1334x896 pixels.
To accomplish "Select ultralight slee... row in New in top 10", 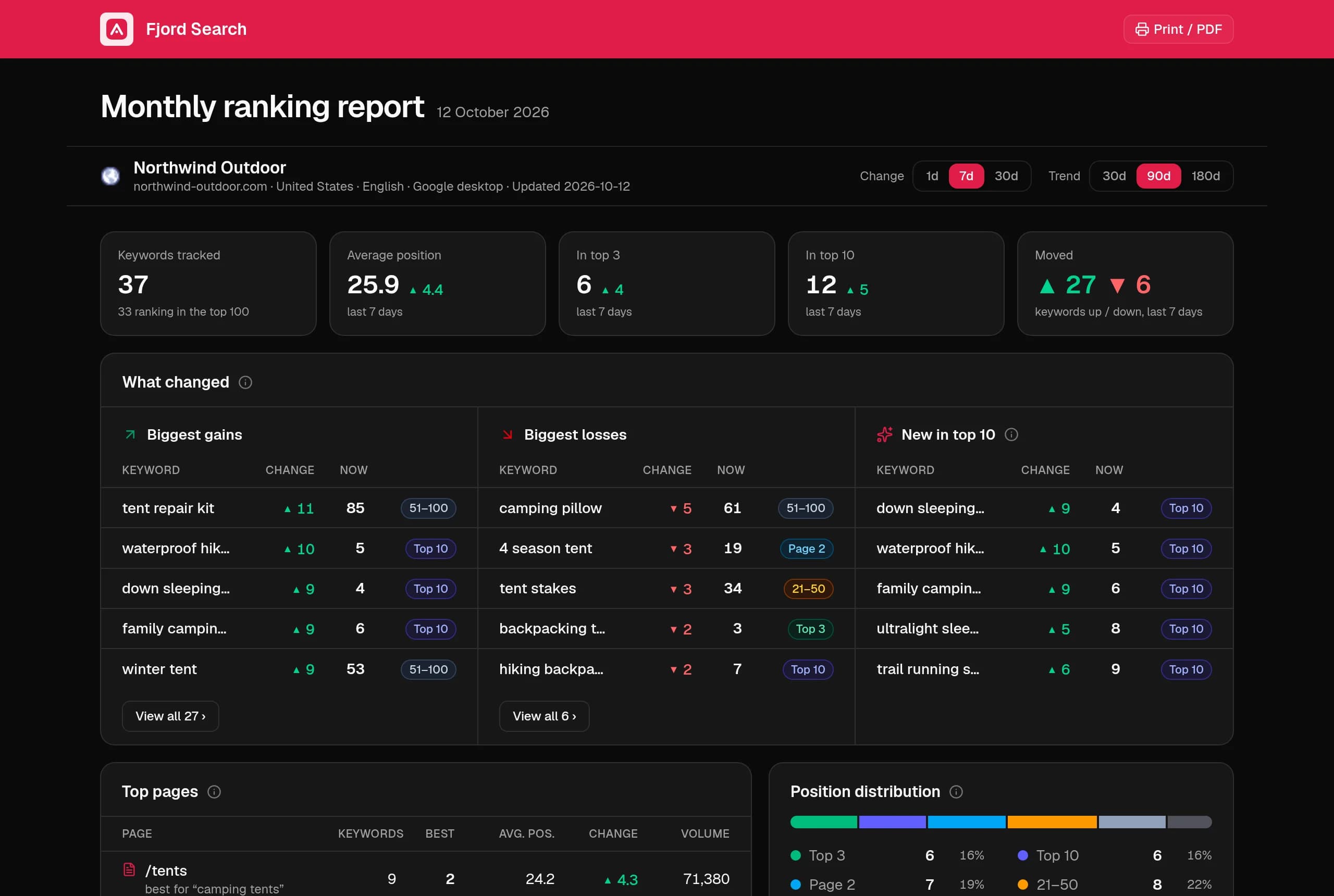I will point(1044,629).
